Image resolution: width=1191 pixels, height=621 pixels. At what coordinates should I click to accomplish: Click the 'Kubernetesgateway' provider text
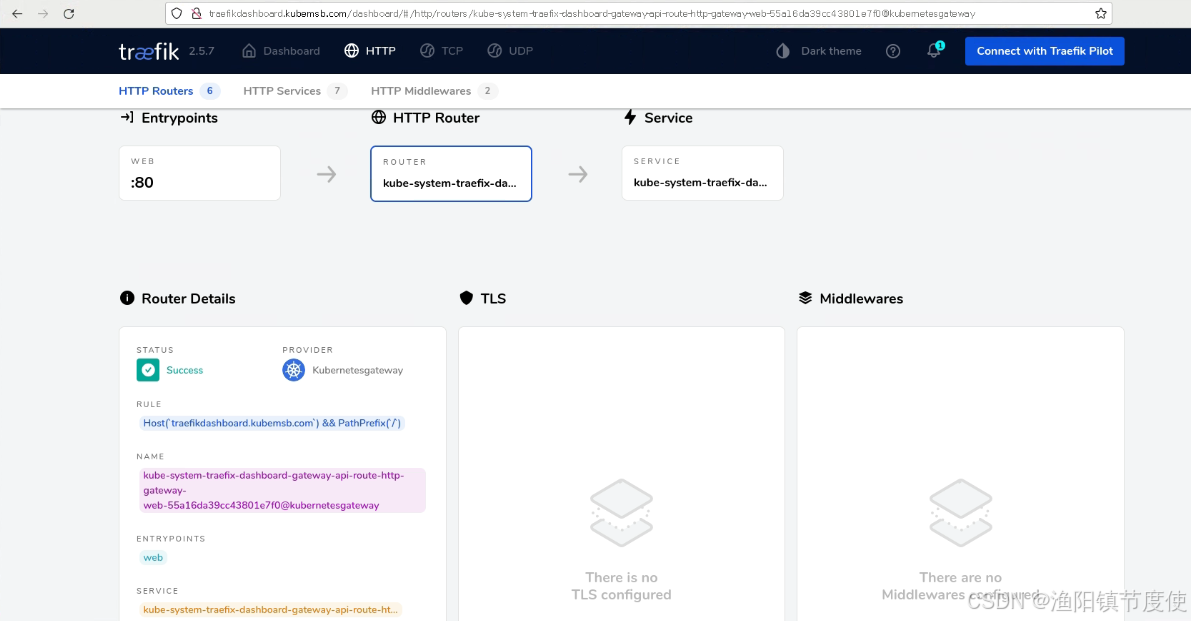(358, 370)
